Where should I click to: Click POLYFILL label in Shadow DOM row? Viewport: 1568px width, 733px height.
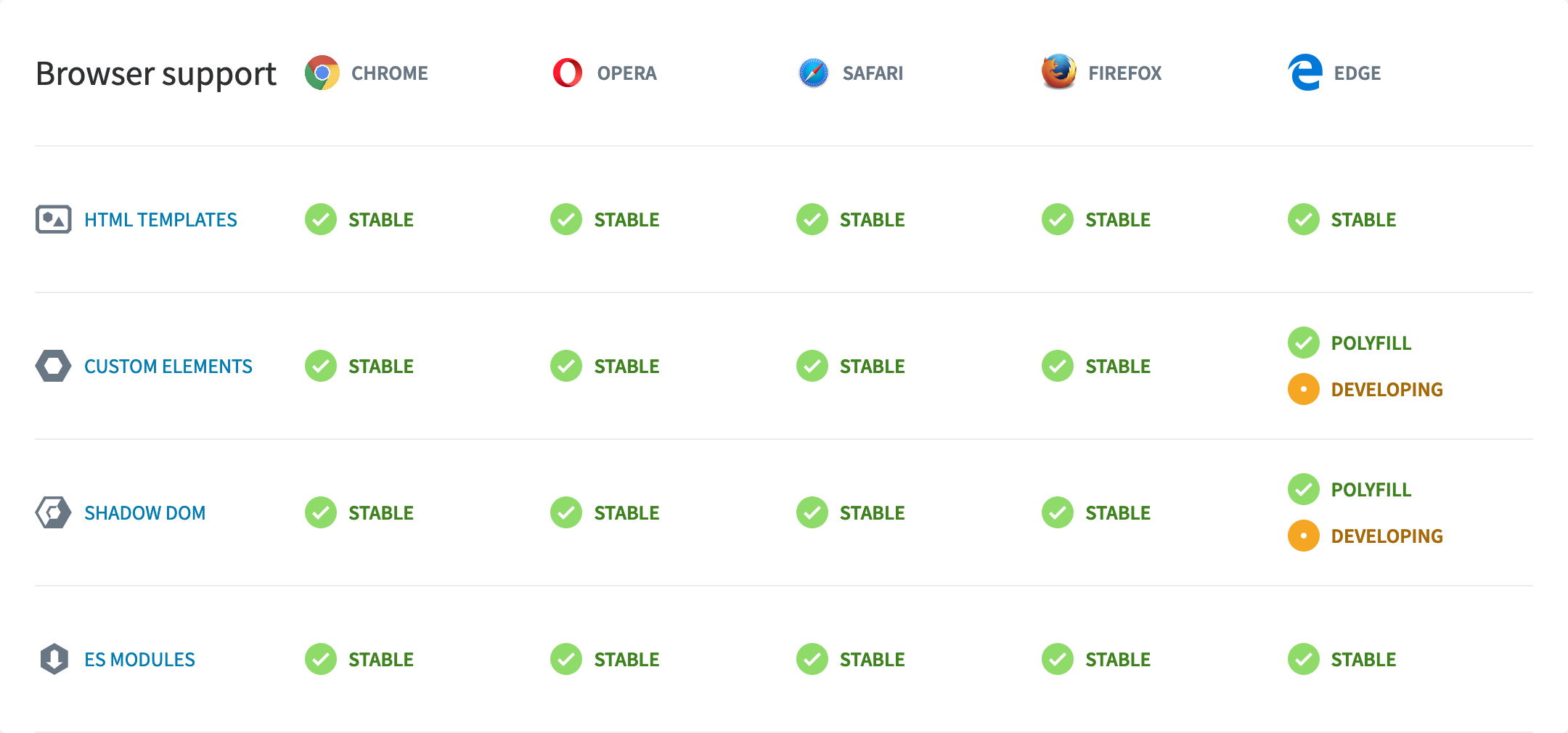tap(1371, 490)
